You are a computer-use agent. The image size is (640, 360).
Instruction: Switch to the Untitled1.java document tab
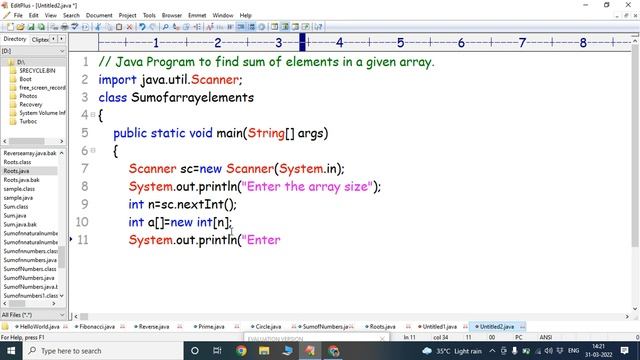[x=439, y=327]
